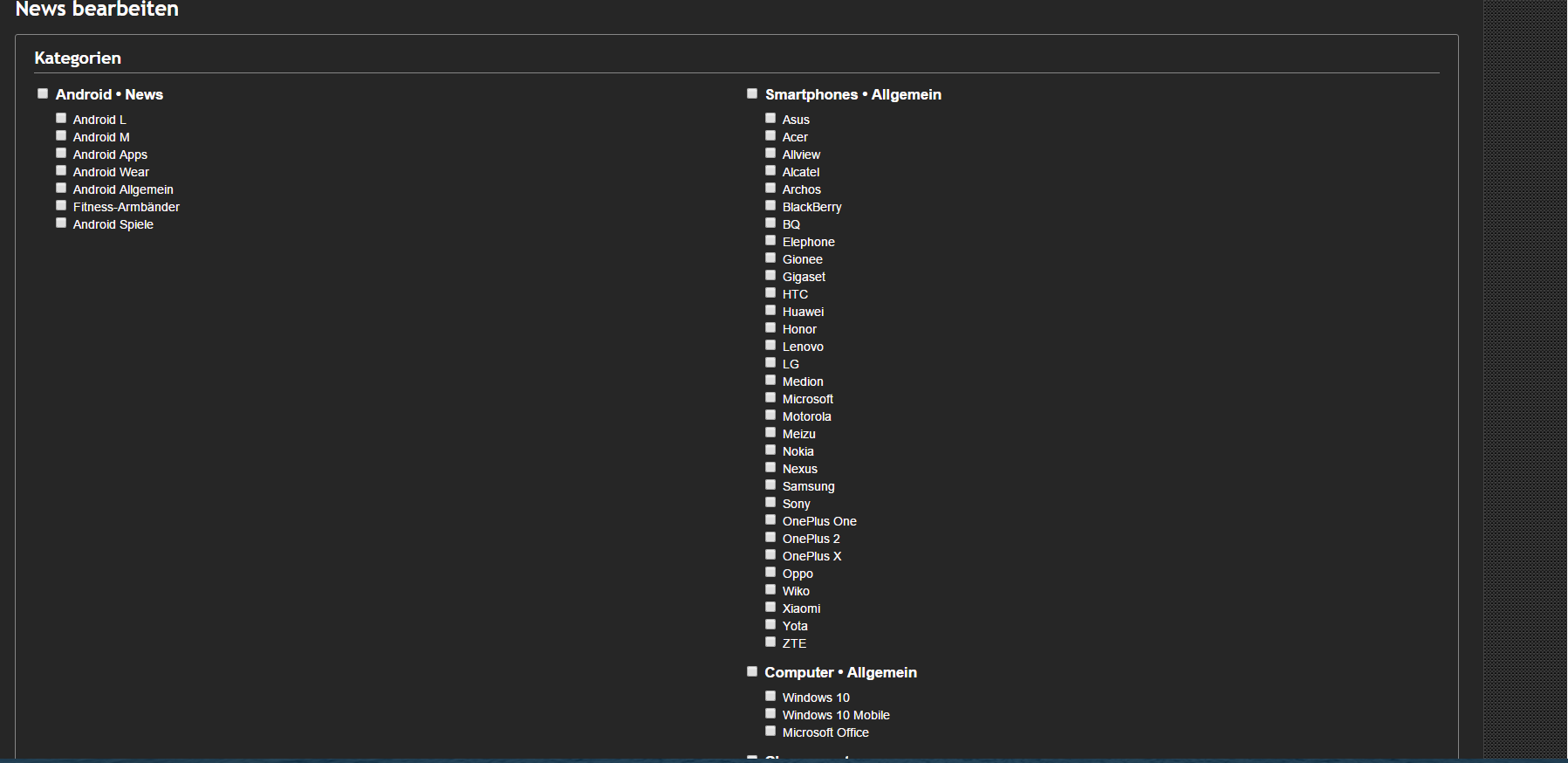Check the Computer • Allgemein parent checkbox
The width and height of the screenshot is (1568, 763).
pos(752,671)
